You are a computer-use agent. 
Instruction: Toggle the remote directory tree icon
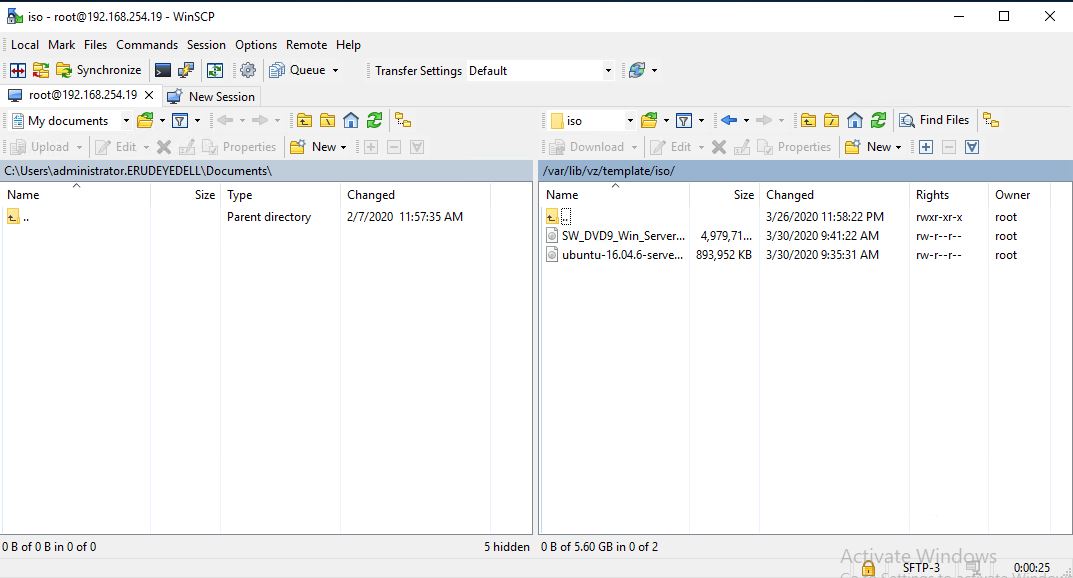click(991, 120)
